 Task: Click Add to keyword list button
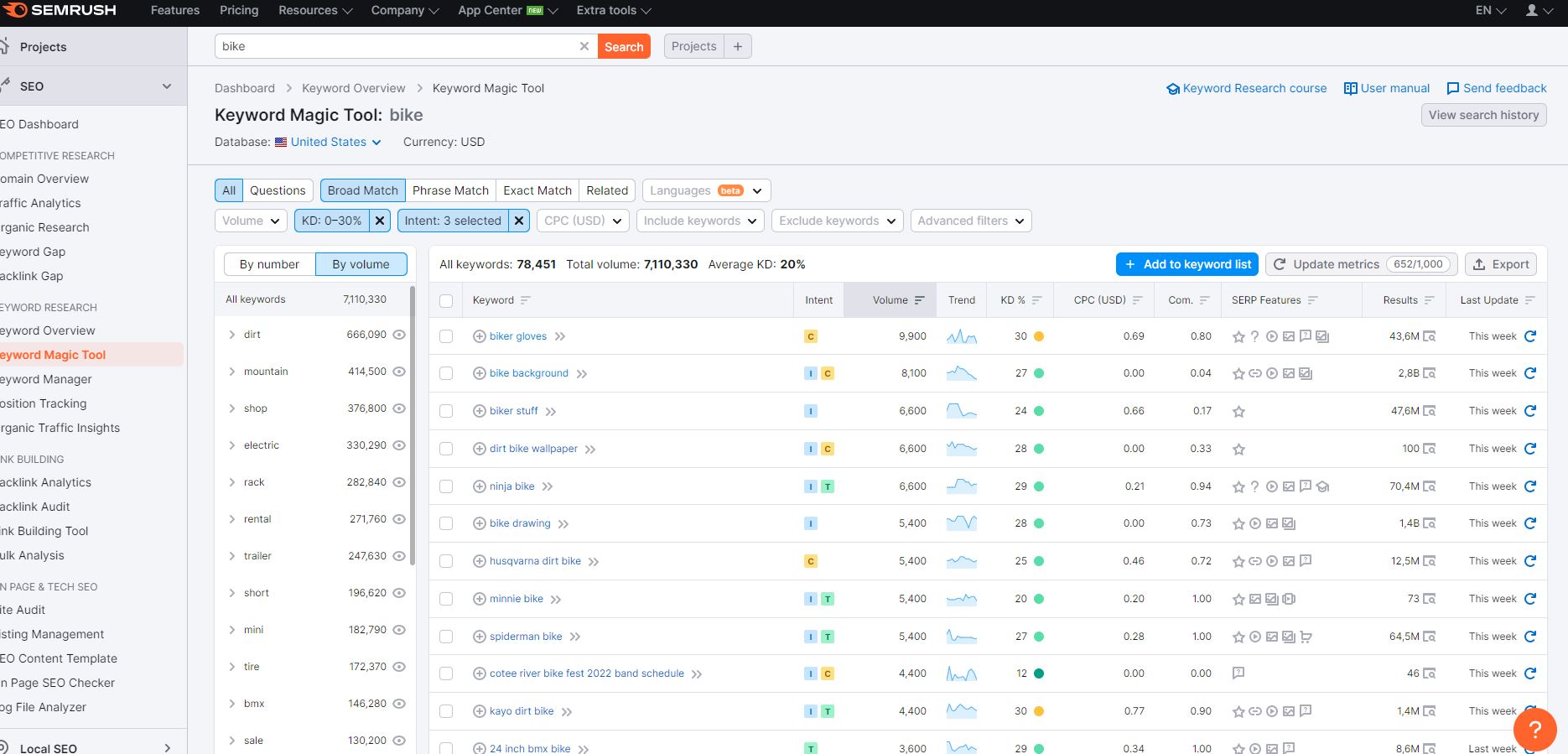pyautogui.click(x=1188, y=264)
